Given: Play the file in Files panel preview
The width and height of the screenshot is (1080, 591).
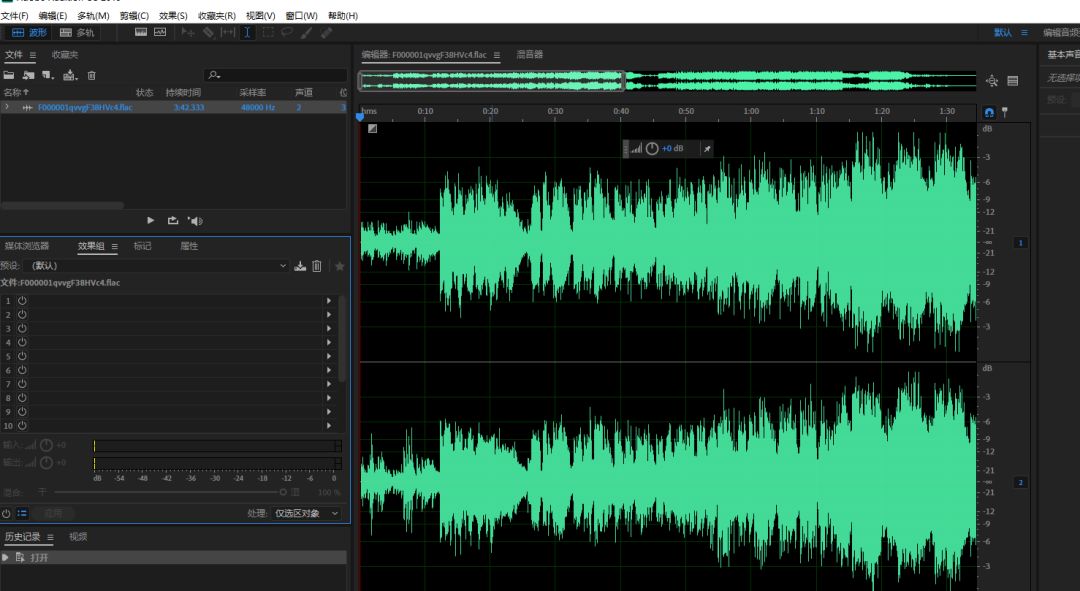Looking at the screenshot, I should (x=150, y=220).
